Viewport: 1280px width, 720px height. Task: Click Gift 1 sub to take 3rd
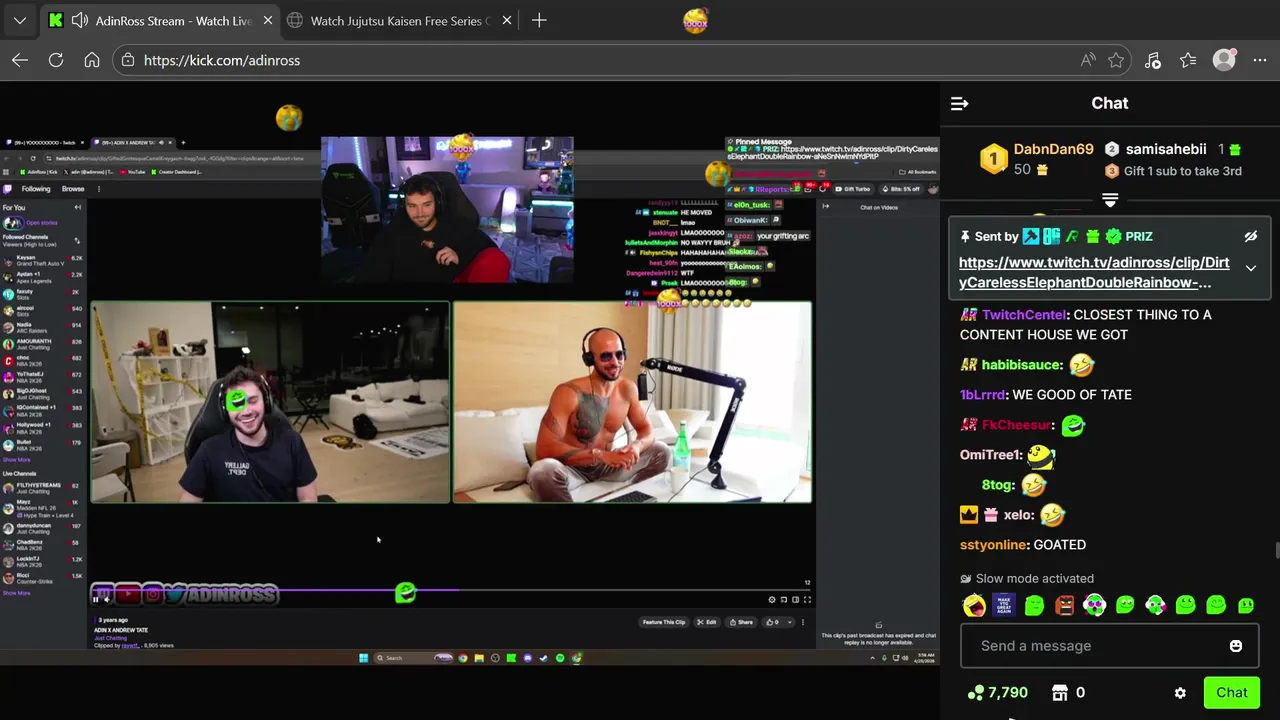click(x=1182, y=171)
